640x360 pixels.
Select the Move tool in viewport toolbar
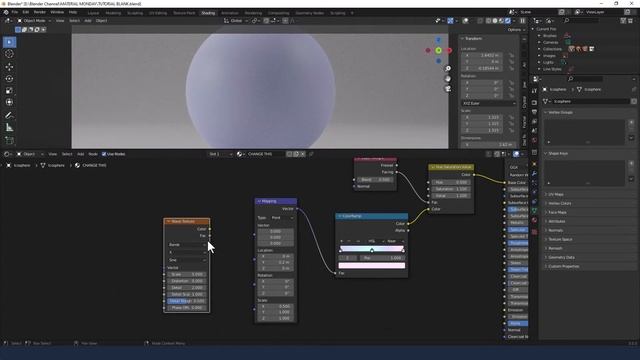click(9, 67)
